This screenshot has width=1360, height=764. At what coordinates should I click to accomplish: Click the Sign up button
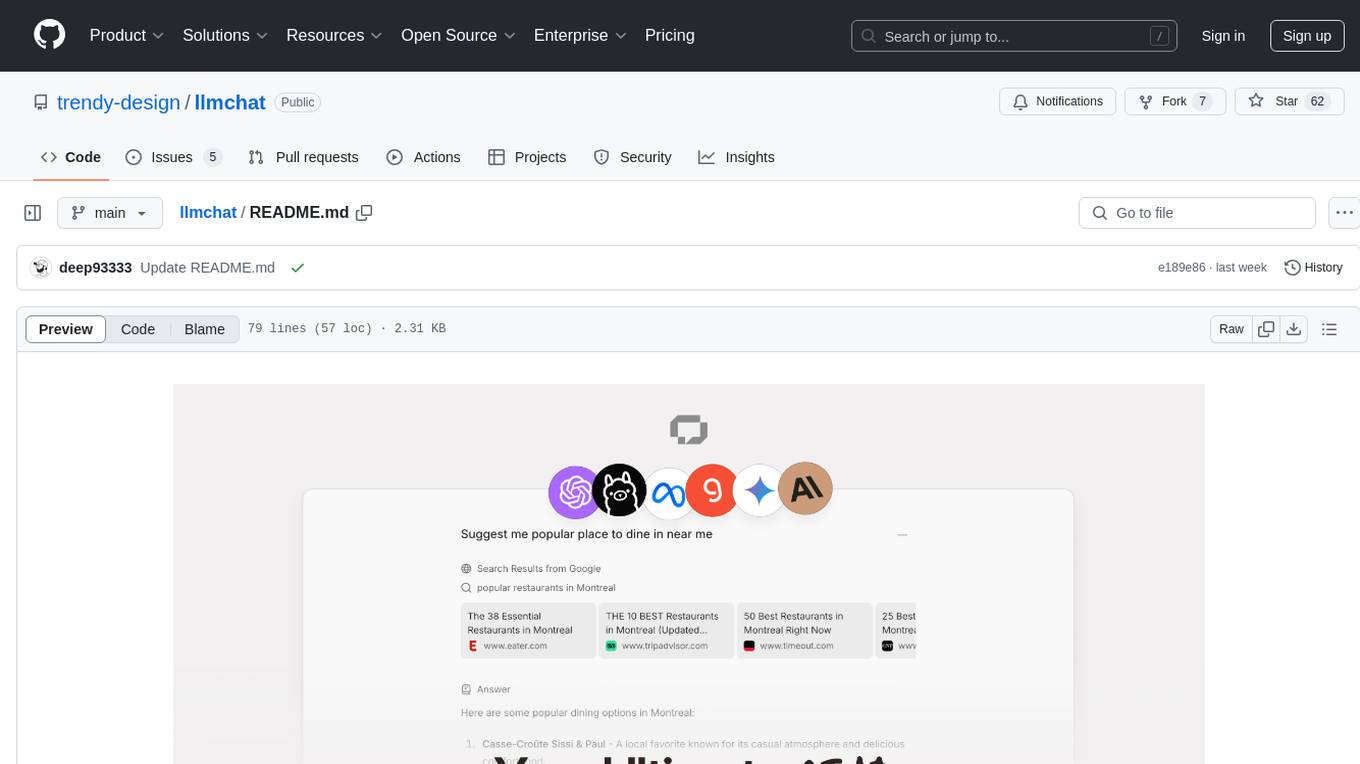click(x=1307, y=36)
